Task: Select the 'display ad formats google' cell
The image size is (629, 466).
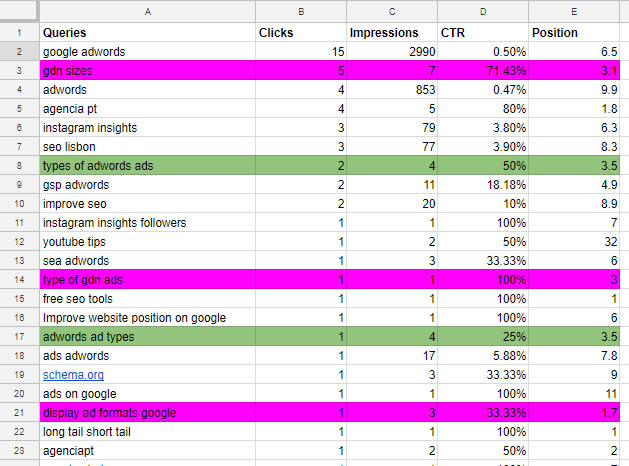Action: tap(148, 413)
